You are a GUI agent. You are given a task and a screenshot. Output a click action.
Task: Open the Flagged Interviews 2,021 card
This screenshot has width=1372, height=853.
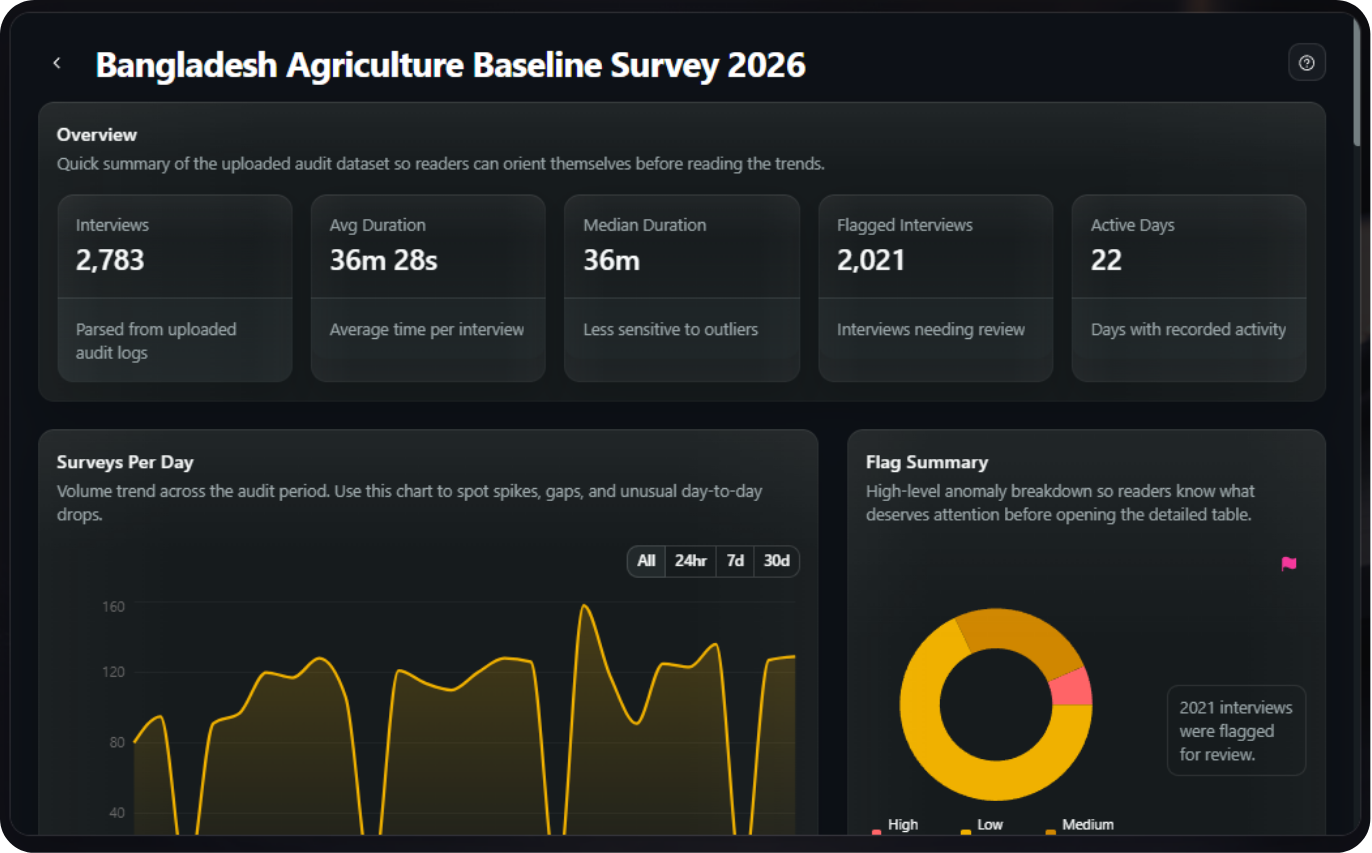[x=936, y=288]
